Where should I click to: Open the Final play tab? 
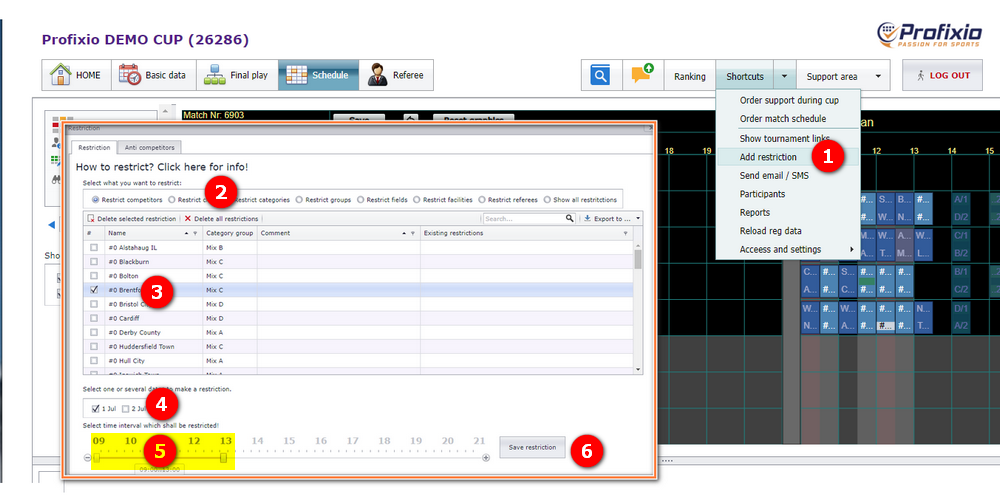[237, 75]
